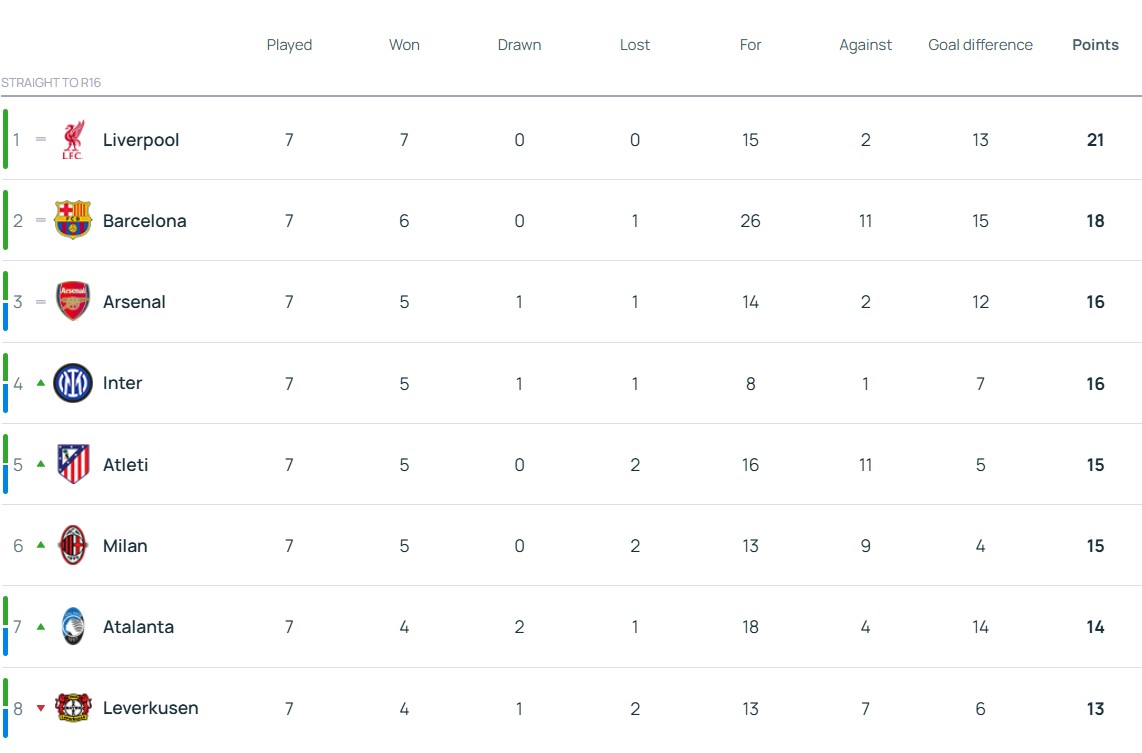
Task: Click the Atalanta club crest
Action: (x=72, y=627)
